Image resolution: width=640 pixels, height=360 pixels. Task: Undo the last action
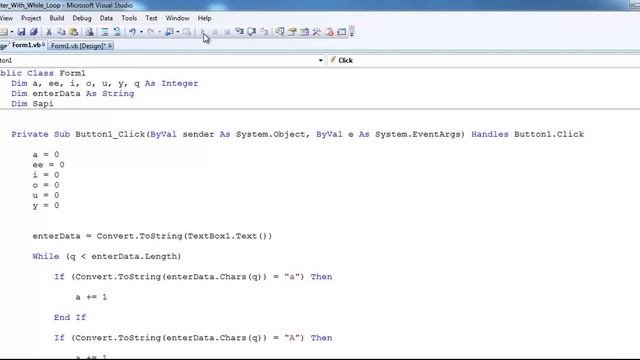[132, 32]
